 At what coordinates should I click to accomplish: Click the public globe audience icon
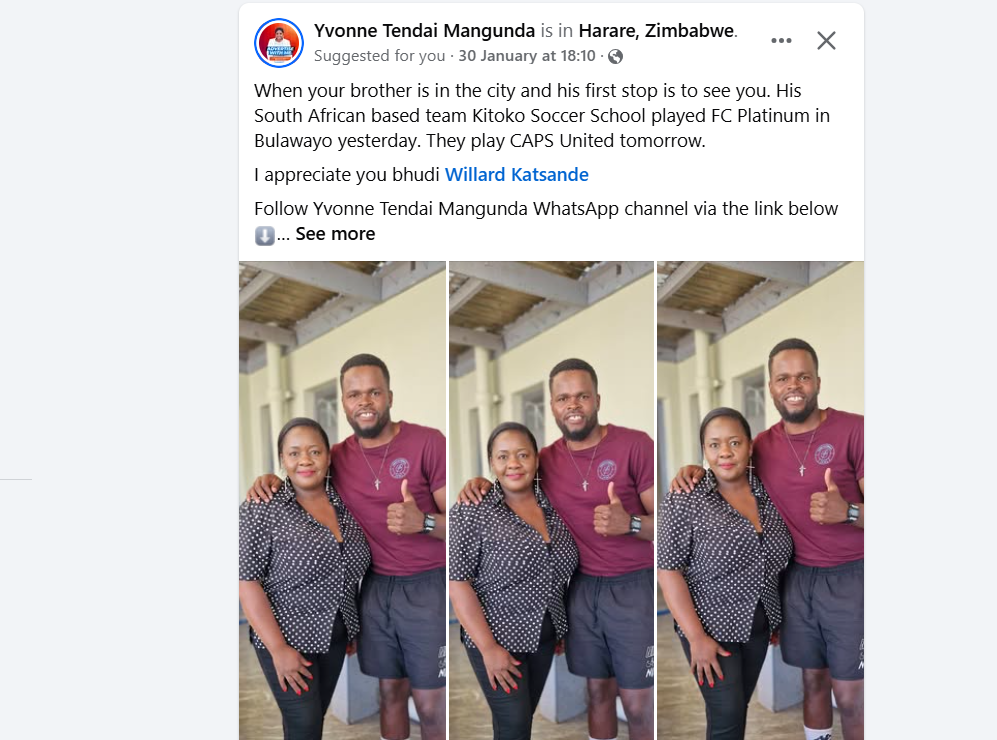pyautogui.click(x=615, y=57)
